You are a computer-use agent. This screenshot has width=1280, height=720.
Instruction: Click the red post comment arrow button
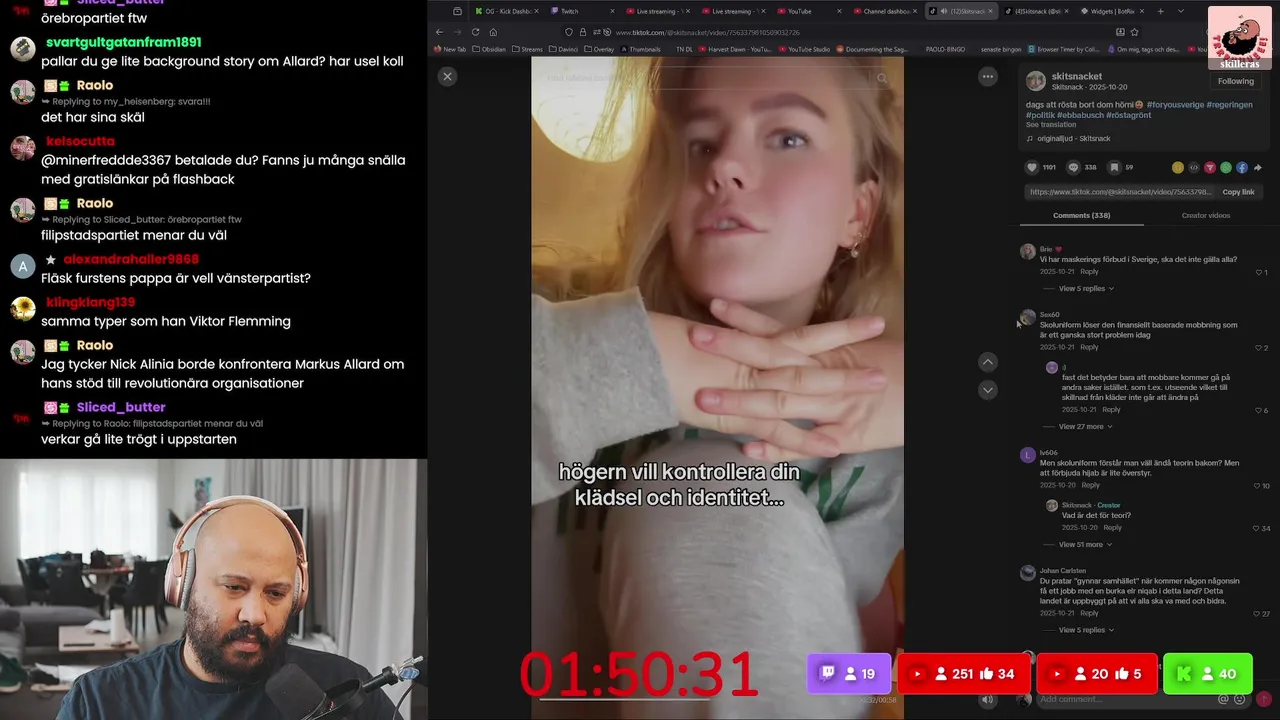point(1263,699)
